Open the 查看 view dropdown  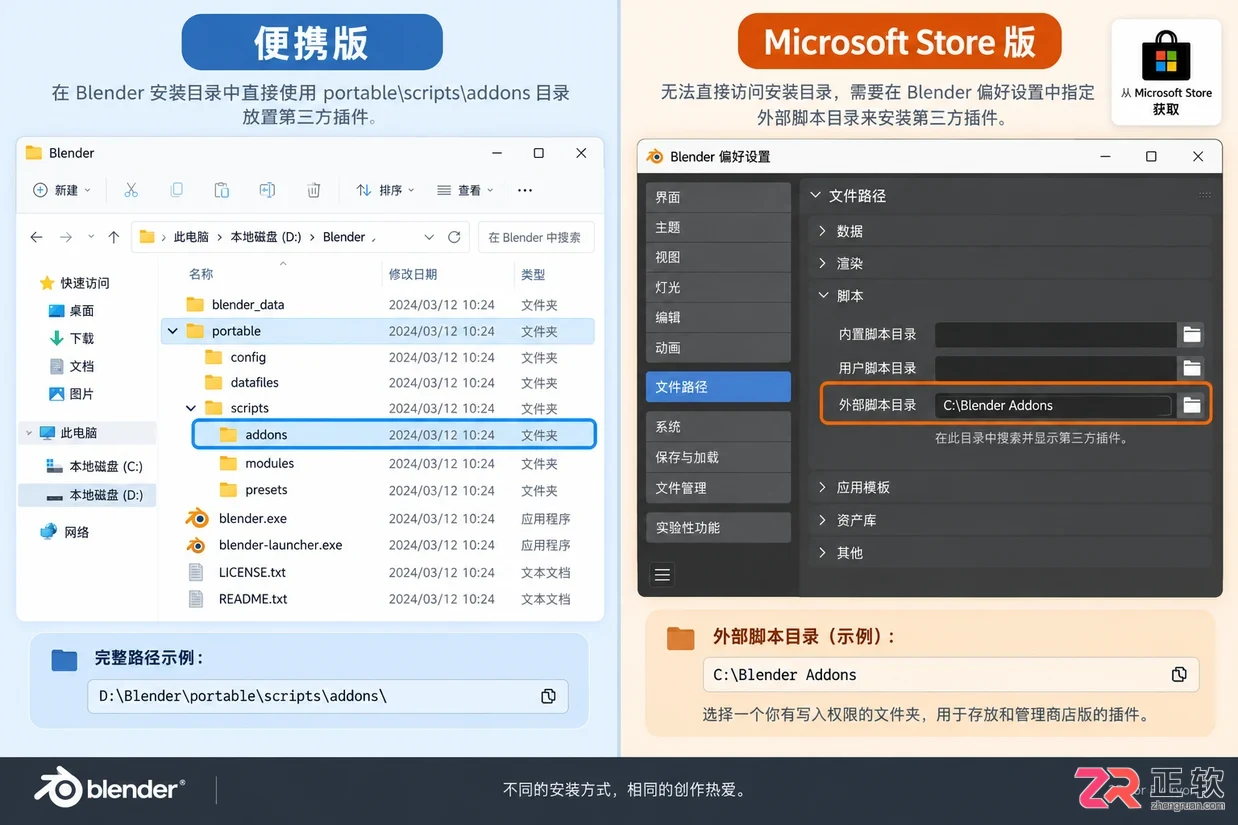coord(465,190)
